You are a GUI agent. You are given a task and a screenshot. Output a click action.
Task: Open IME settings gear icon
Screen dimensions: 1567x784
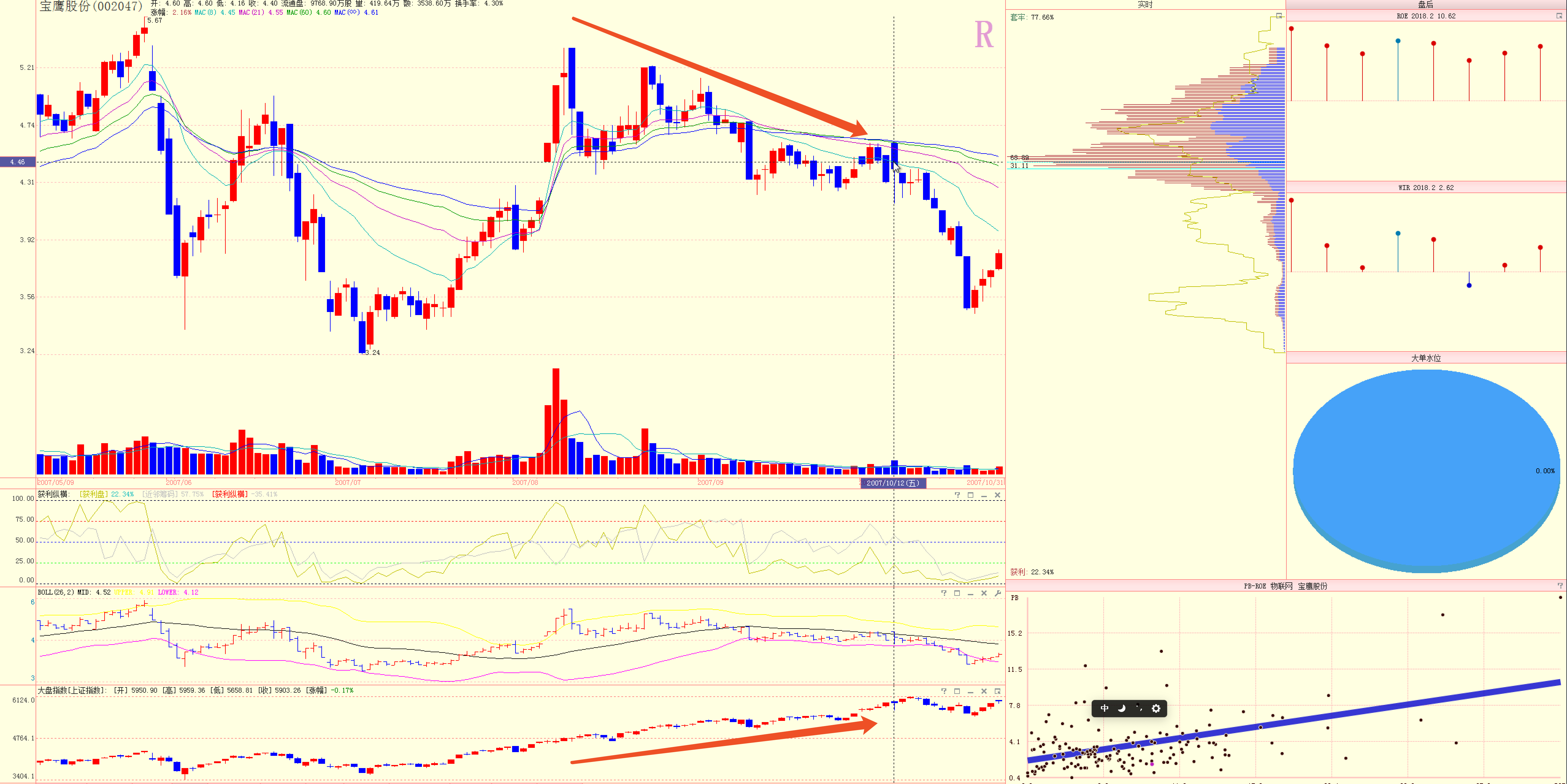pos(1156,708)
